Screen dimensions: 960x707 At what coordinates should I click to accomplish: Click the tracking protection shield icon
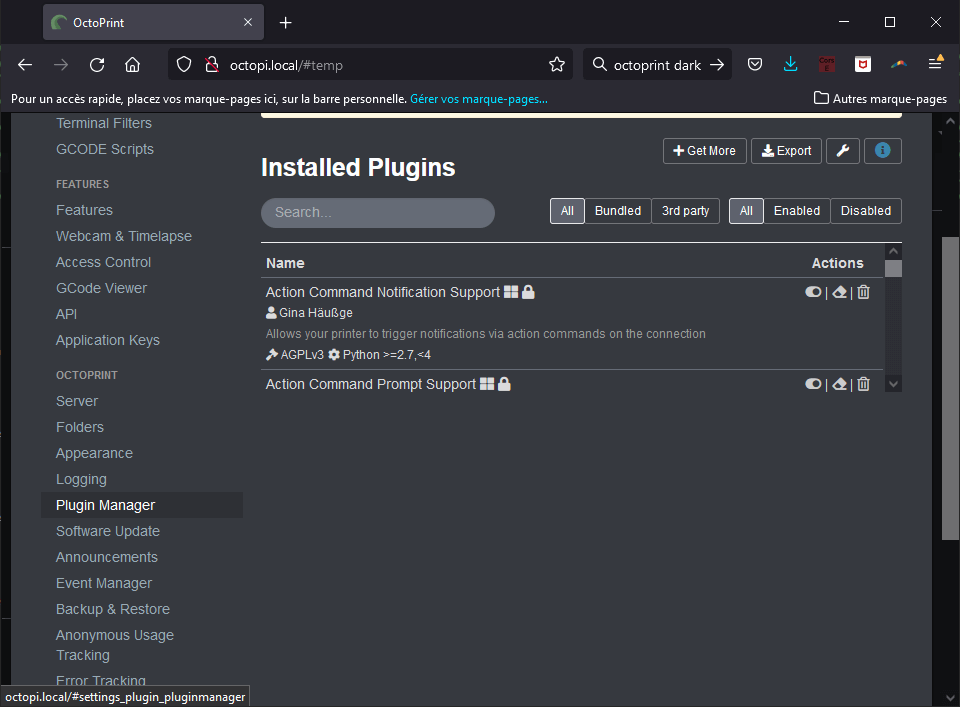pyautogui.click(x=184, y=64)
